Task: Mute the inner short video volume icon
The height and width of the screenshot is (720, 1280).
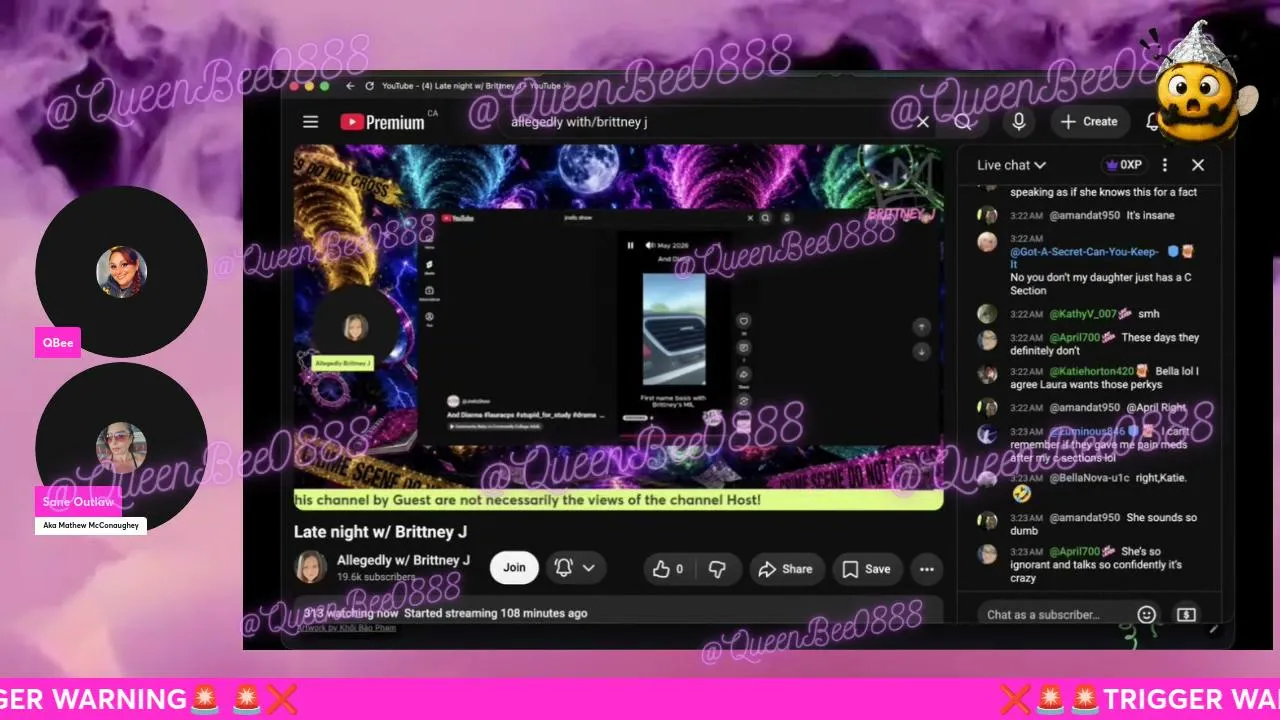Action: point(649,245)
